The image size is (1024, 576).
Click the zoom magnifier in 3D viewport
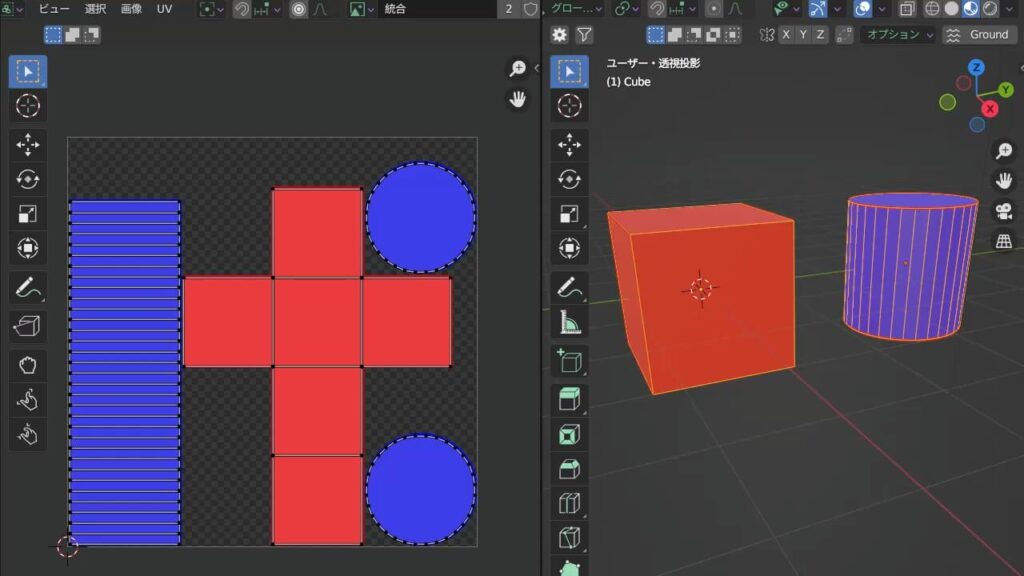pyautogui.click(x=1004, y=151)
